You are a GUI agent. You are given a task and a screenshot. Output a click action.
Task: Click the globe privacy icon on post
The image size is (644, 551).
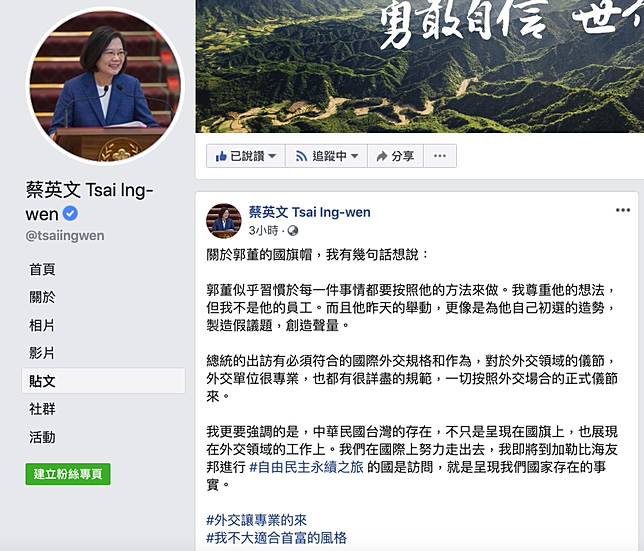(293, 231)
